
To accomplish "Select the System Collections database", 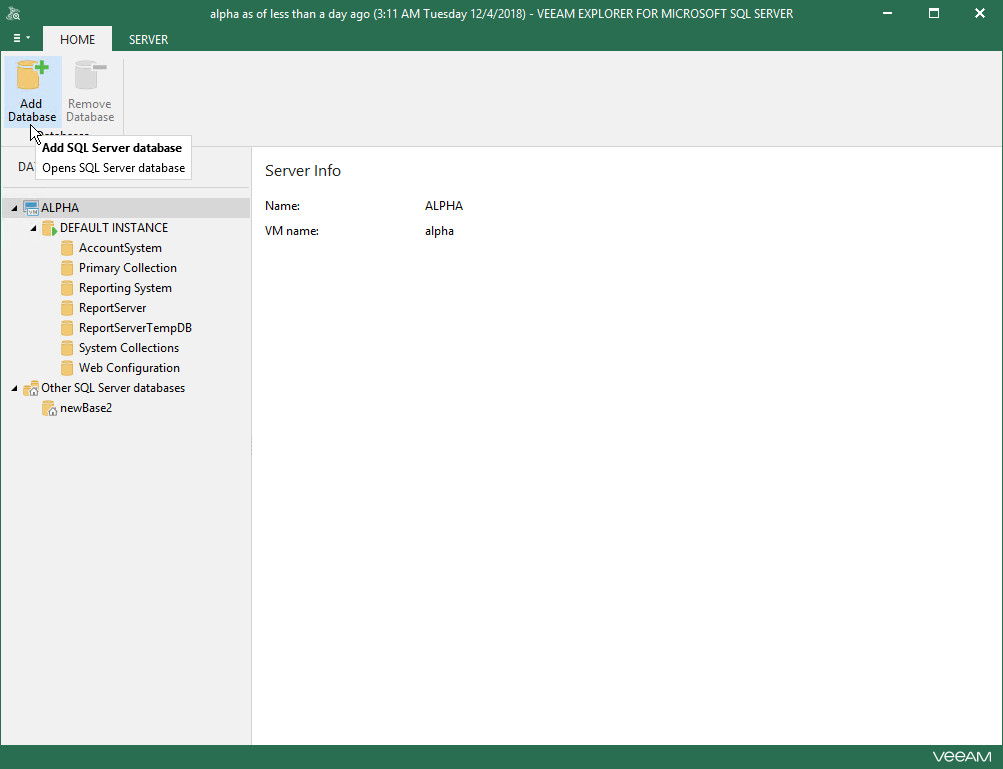I will click(x=129, y=348).
